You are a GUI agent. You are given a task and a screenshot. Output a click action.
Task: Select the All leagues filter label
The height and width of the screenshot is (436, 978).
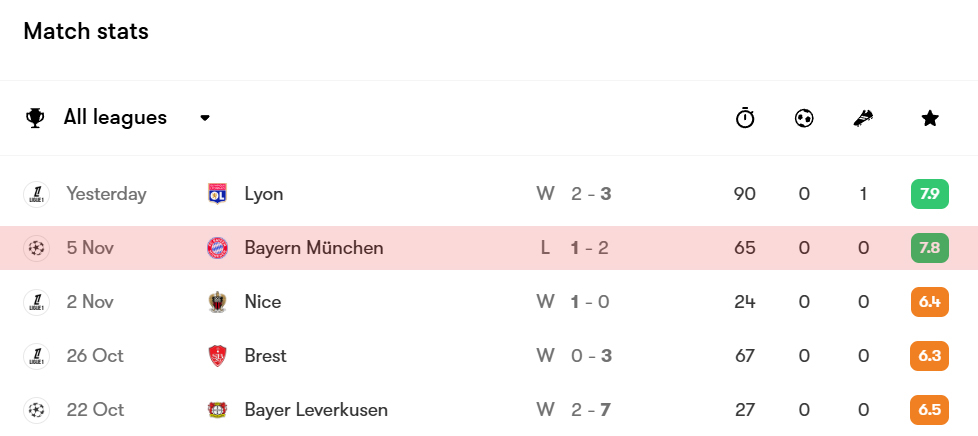click(115, 118)
